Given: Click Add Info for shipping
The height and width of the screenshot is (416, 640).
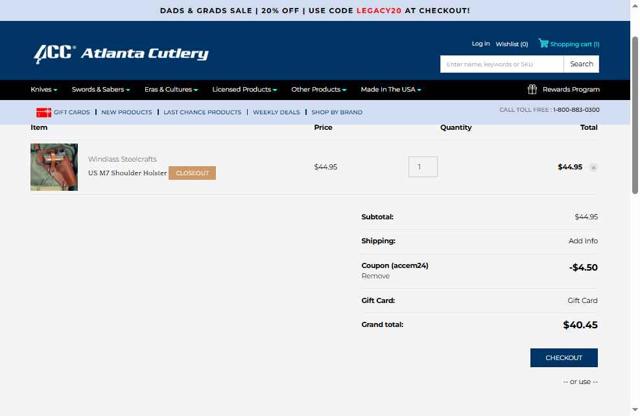Looking at the screenshot, I should pos(583,241).
